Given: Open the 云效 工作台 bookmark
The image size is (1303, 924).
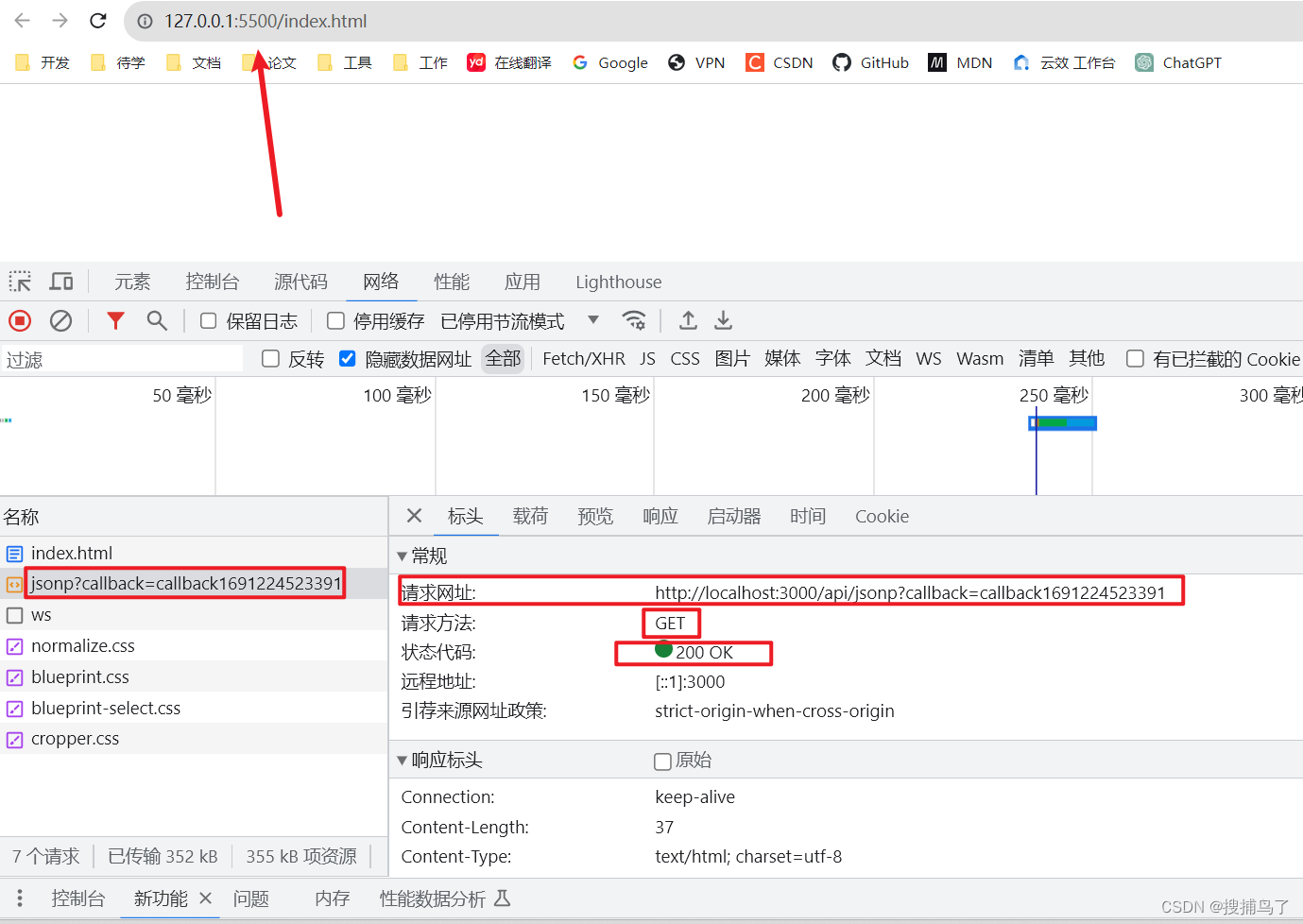Looking at the screenshot, I should [1064, 62].
